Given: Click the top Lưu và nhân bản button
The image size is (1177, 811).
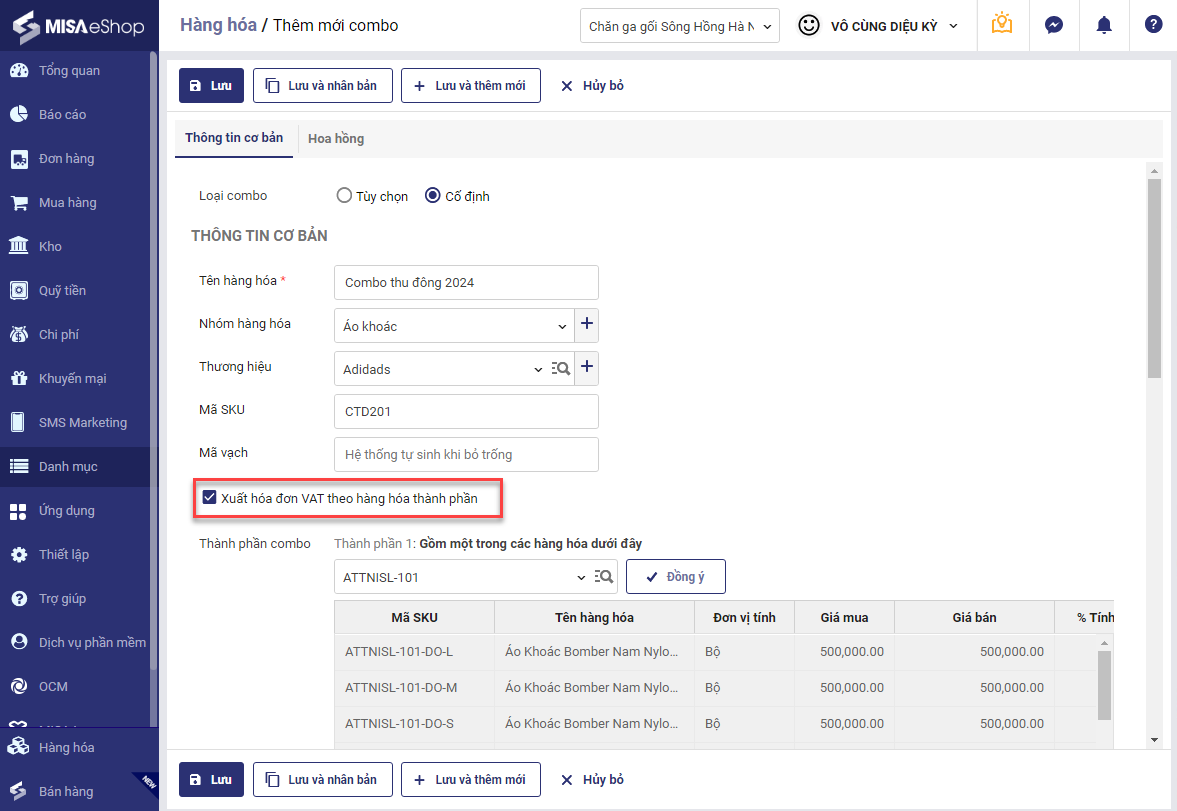Looking at the screenshot, I should point(322,86).
